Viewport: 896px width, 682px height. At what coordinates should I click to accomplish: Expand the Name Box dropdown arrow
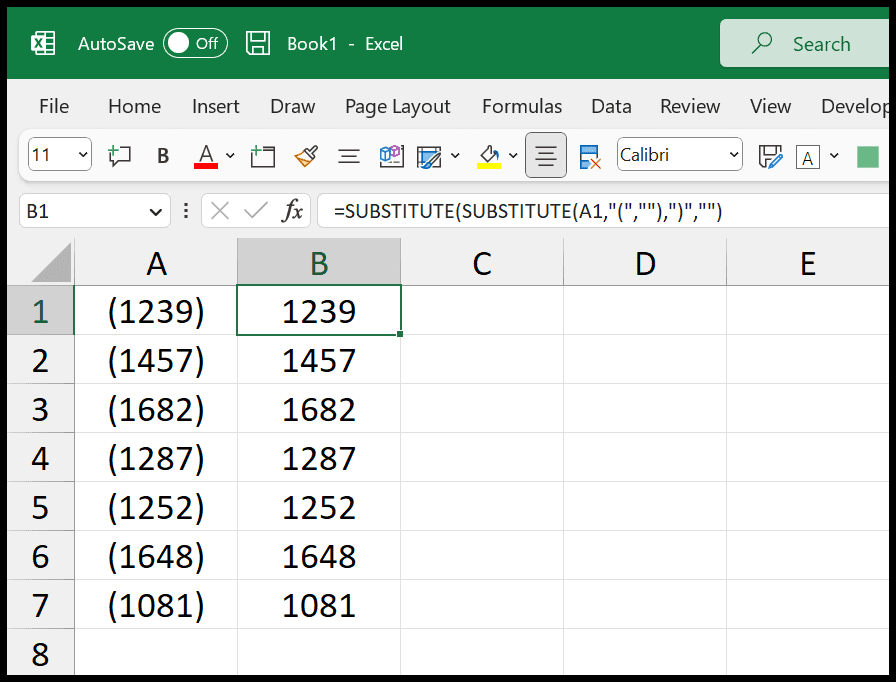155,212
